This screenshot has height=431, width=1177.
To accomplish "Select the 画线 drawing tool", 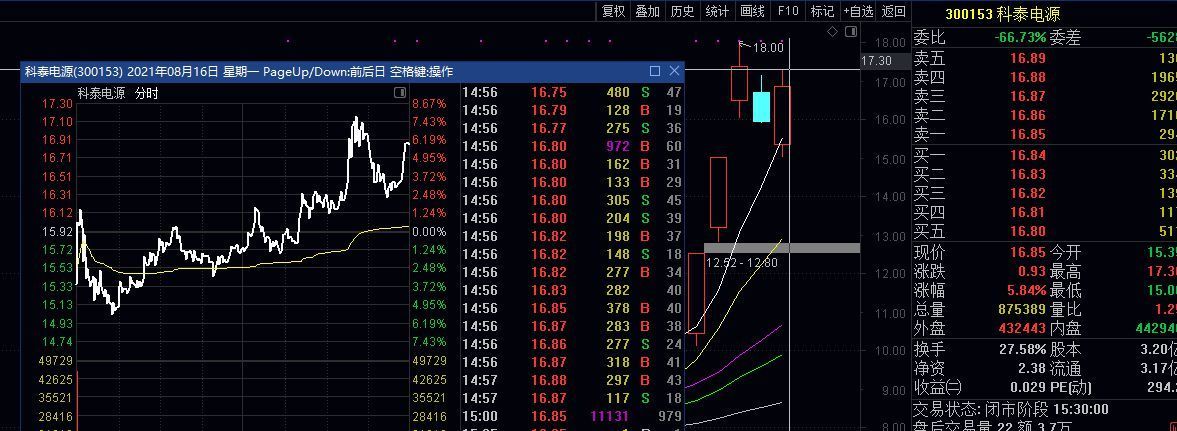I will coord(753,11).
